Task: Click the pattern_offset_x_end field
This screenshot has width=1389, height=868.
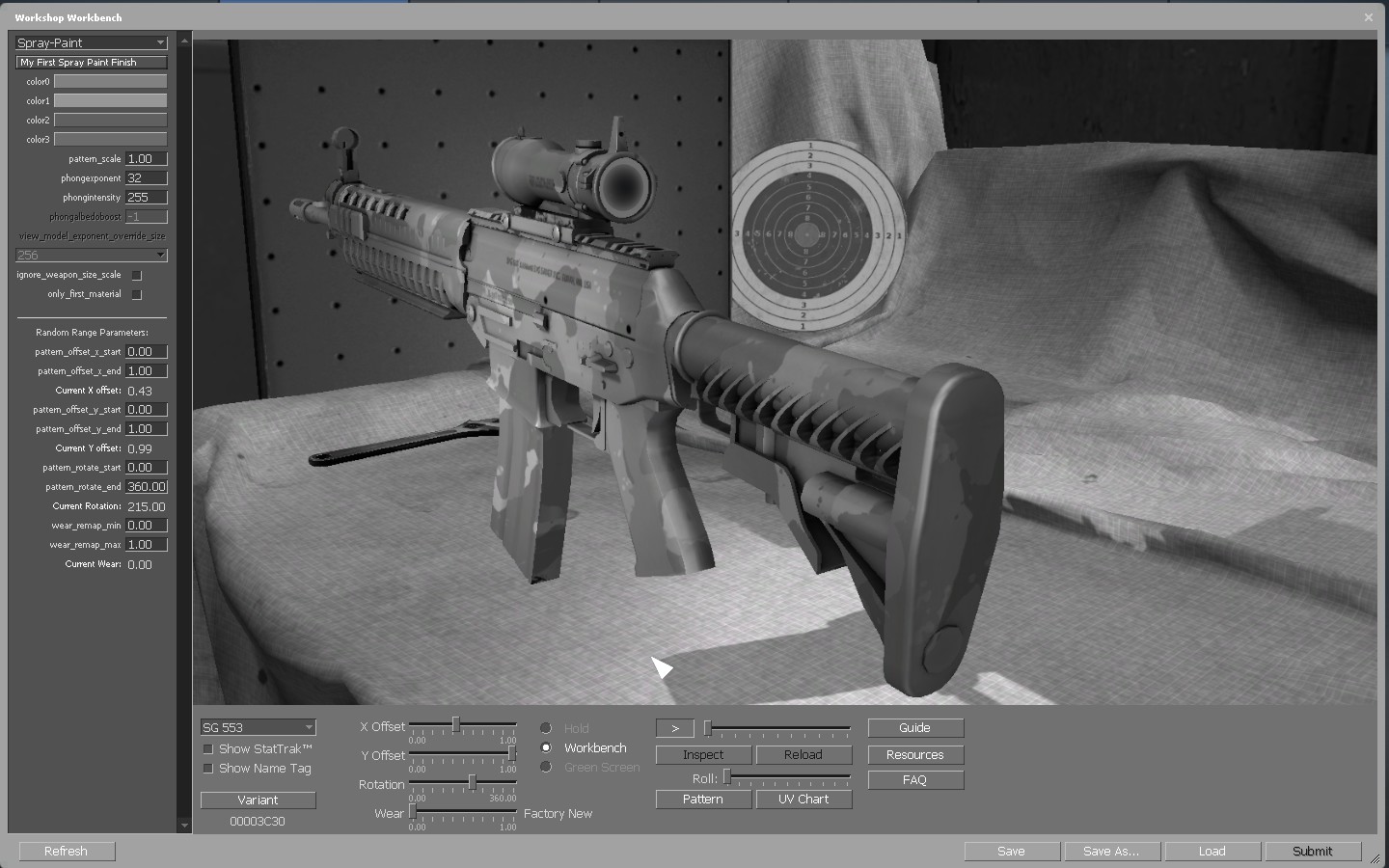Action: point(147,371)
